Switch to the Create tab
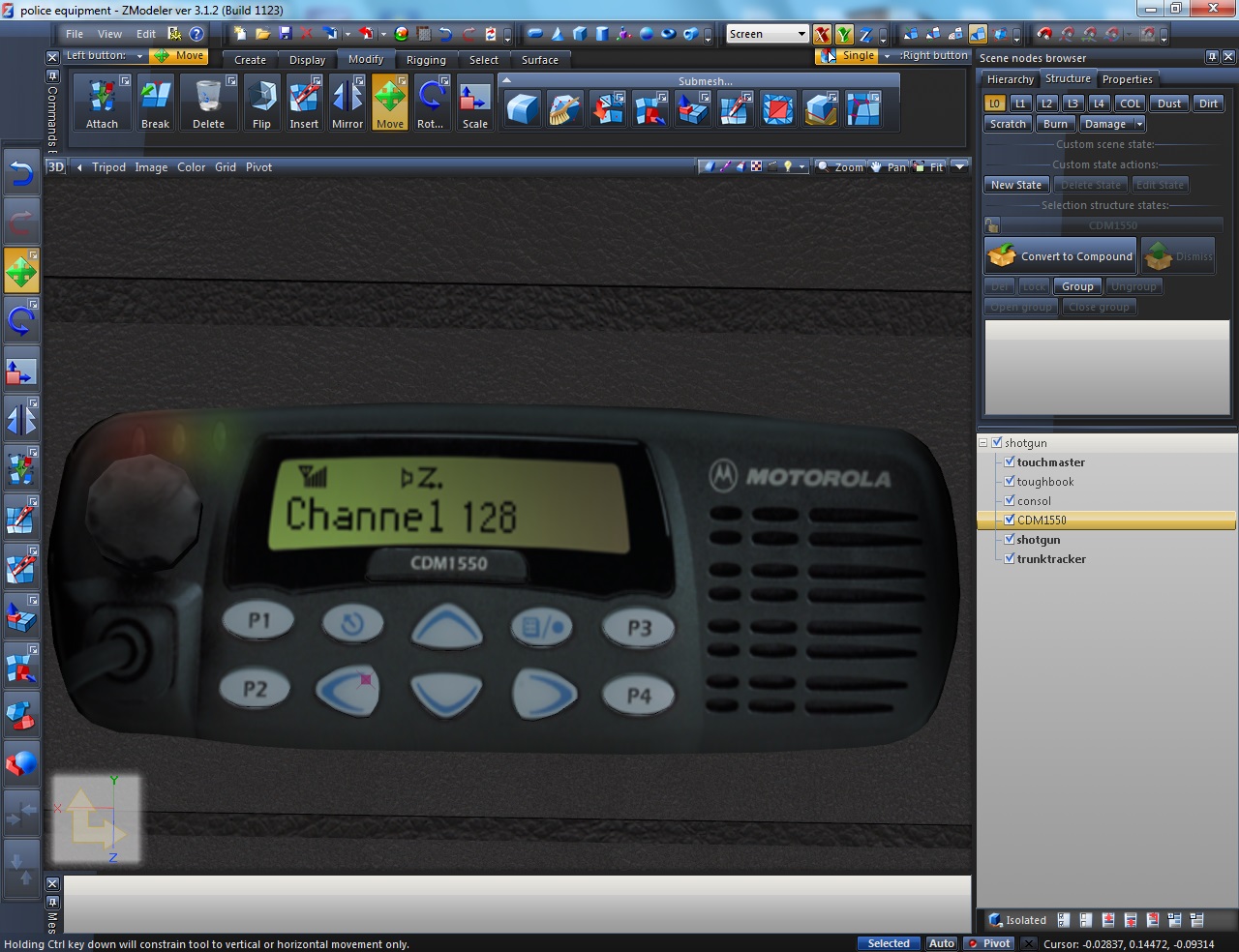Screen dimensions: 1239x952 [250, 60]
